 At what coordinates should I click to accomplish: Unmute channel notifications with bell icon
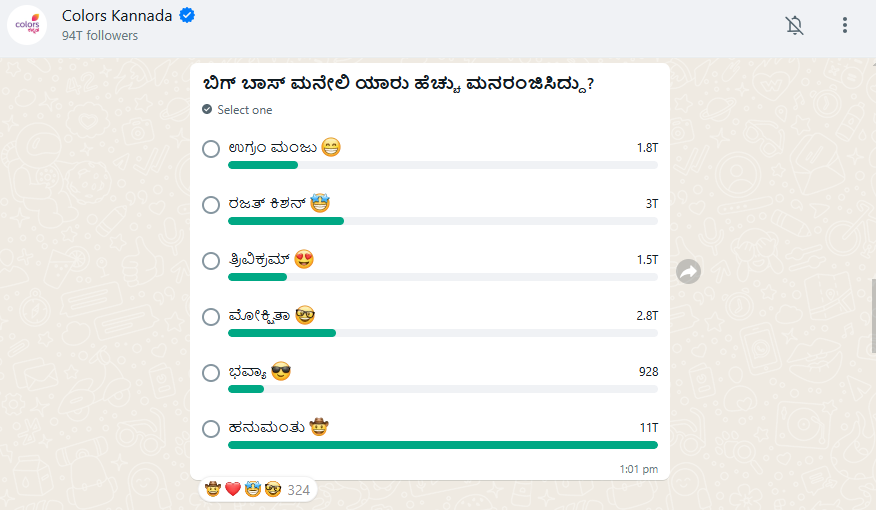[x=795, y=25]
